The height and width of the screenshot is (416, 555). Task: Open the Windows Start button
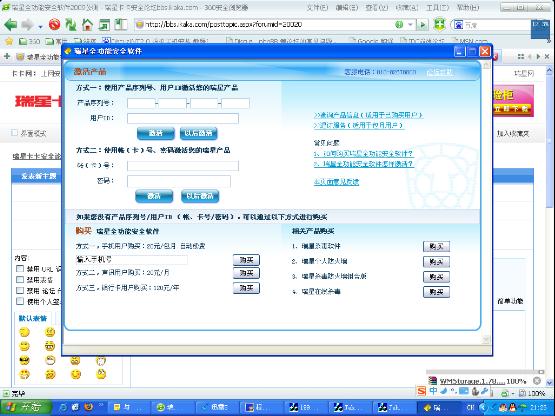click(25, 408)
